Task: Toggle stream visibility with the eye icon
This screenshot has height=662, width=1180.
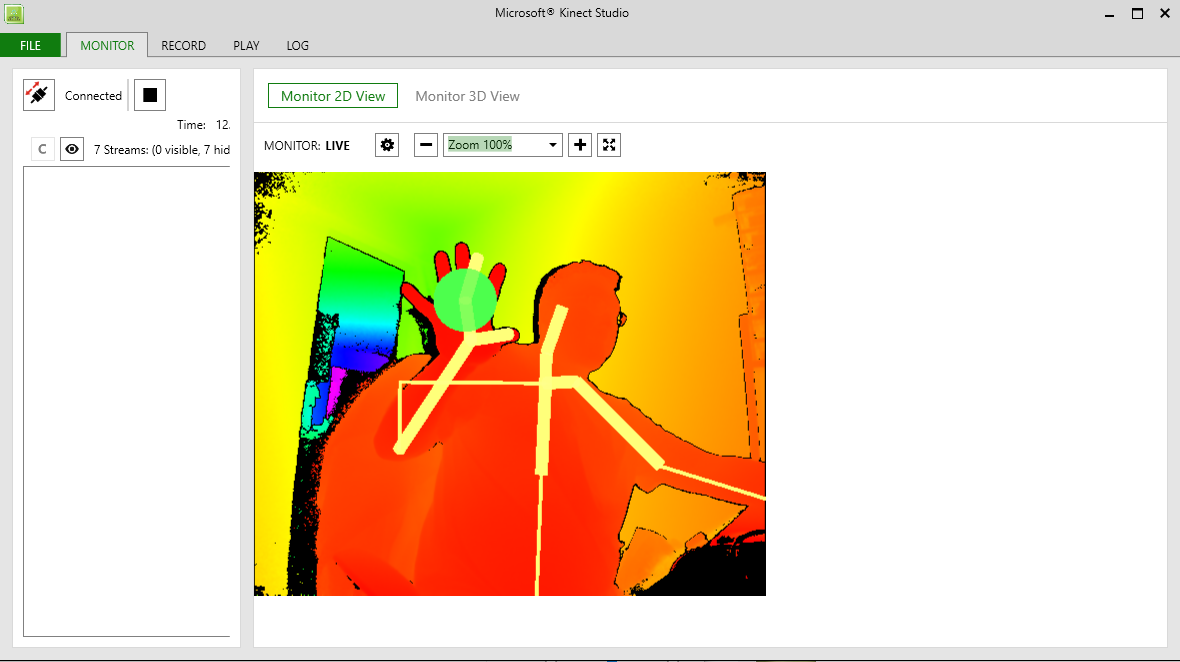Action: 71,149
